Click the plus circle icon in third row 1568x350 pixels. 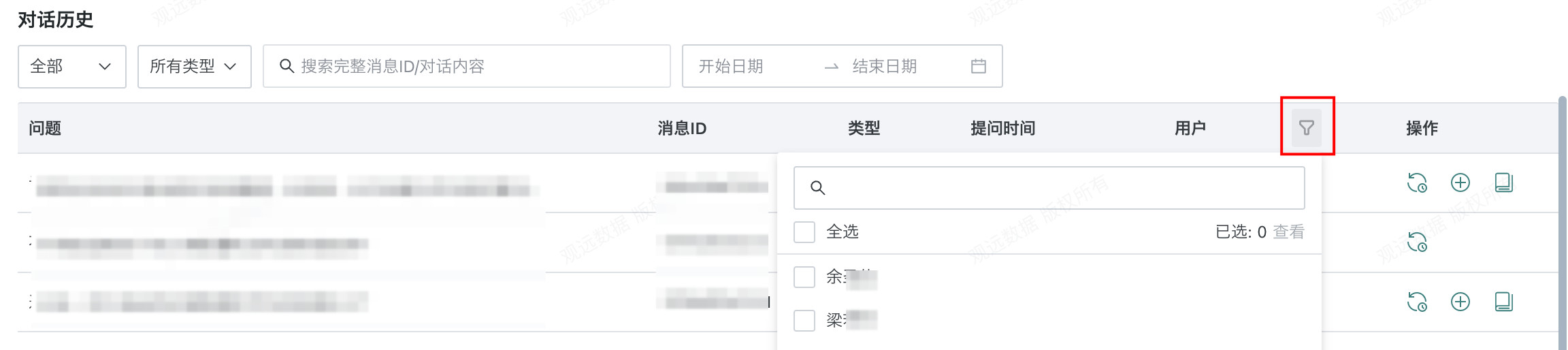coord(1460,302)
